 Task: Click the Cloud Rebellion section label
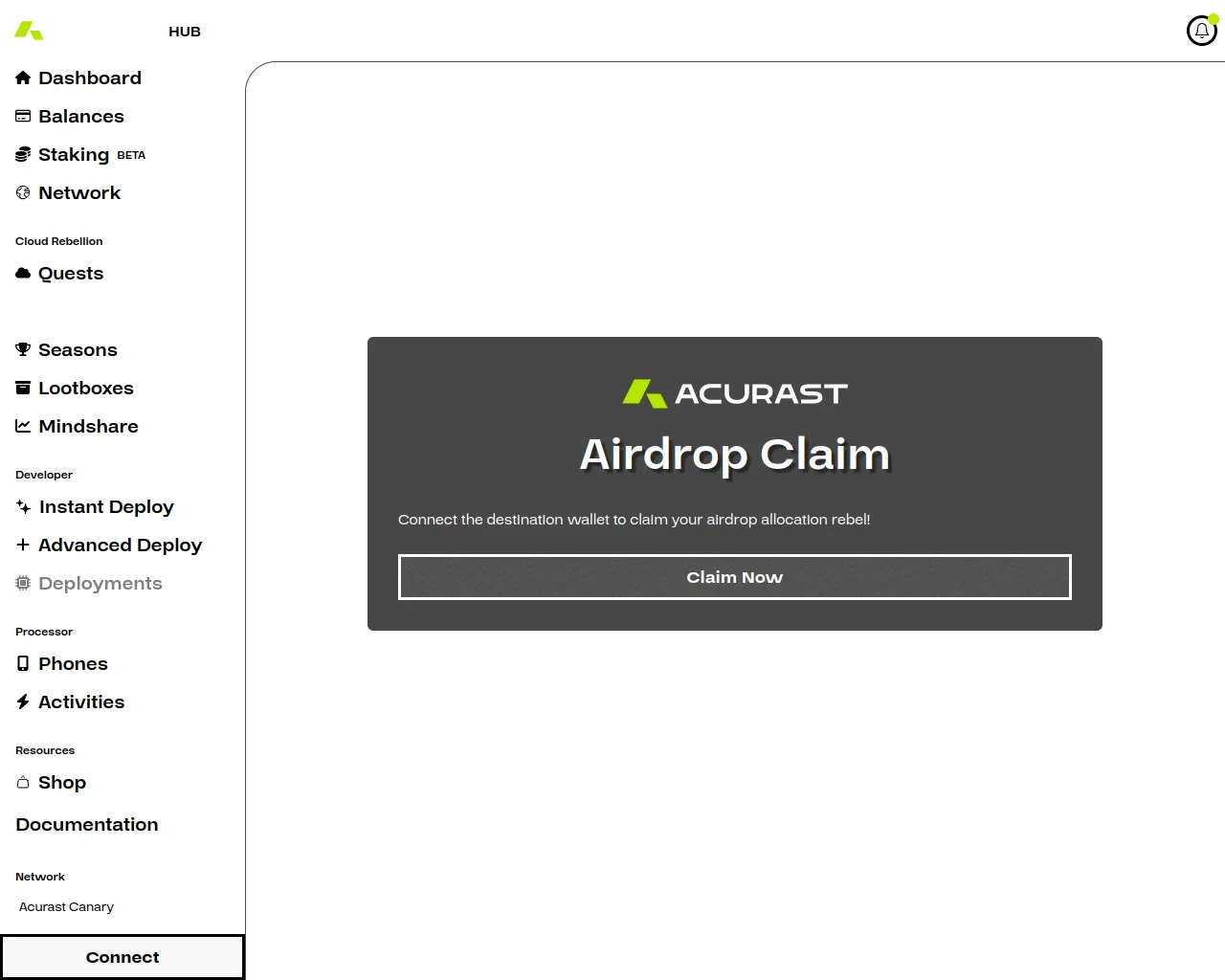(59, 241)
